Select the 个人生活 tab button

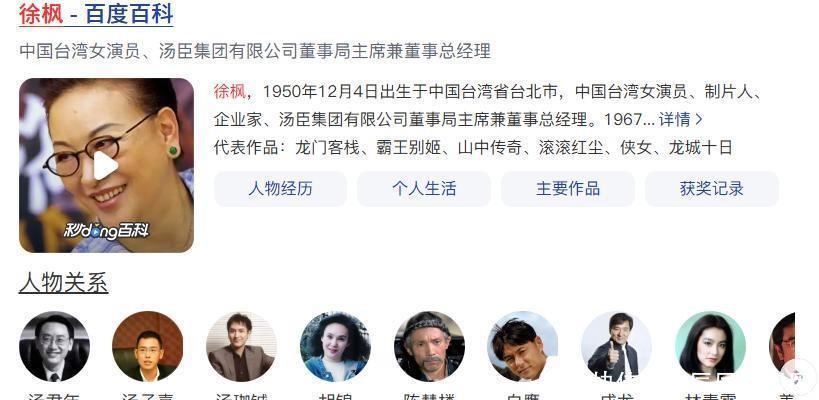pyautogui.click(x=424, y=189)
